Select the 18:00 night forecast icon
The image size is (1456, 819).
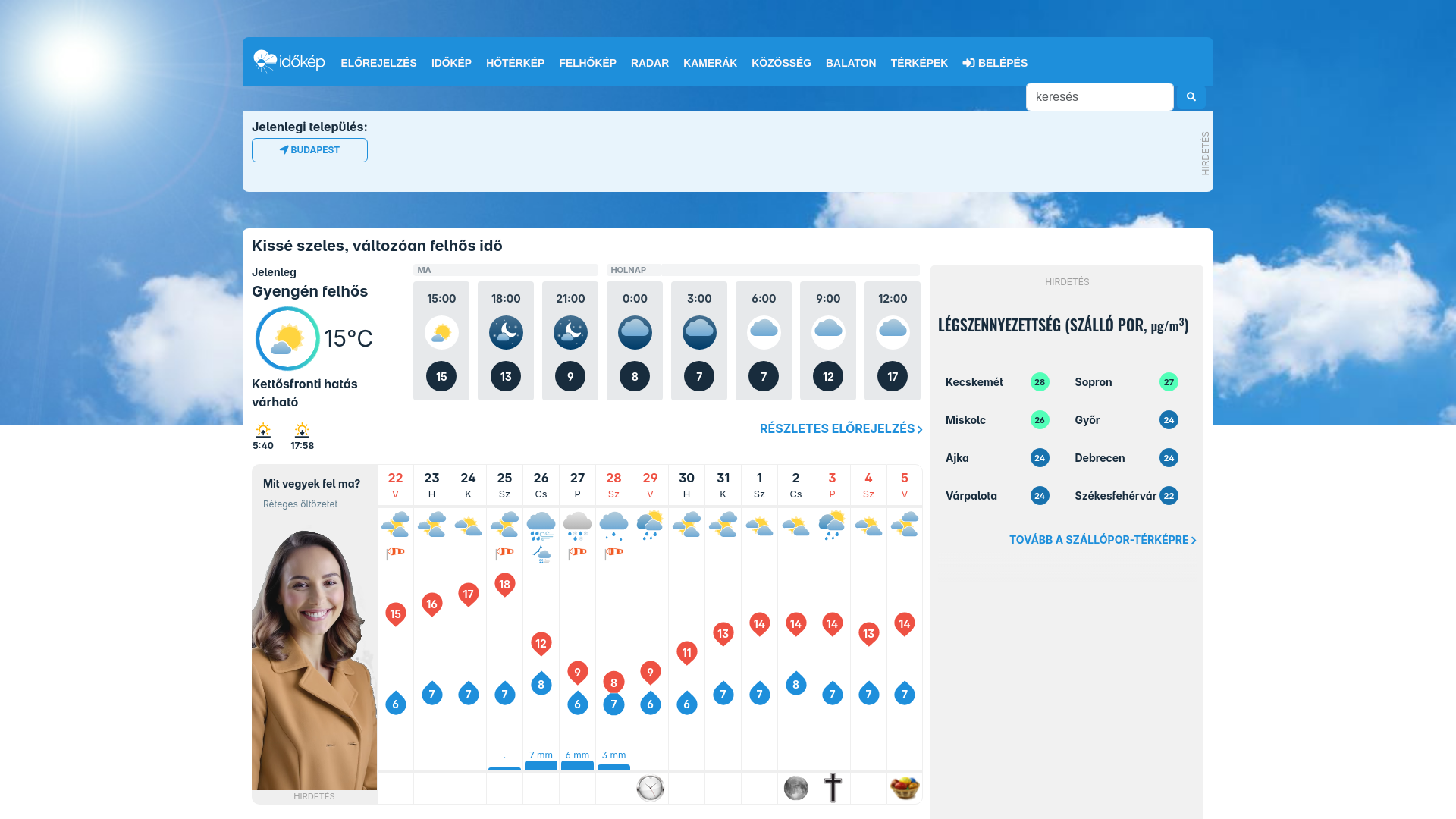506,332
